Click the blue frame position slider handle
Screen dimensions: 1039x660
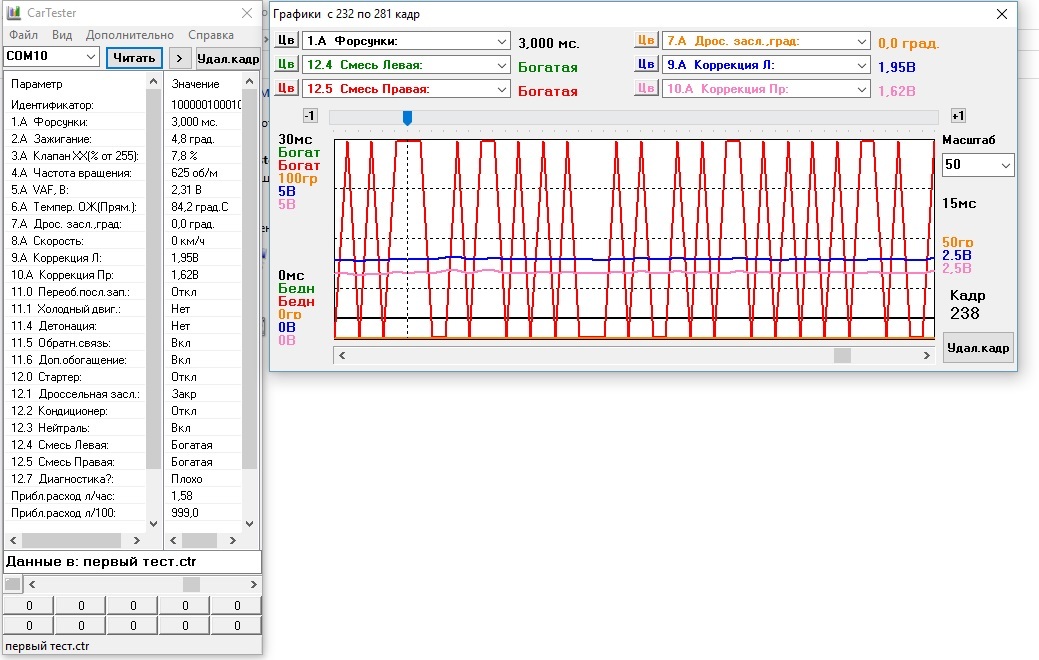(408, 117)
